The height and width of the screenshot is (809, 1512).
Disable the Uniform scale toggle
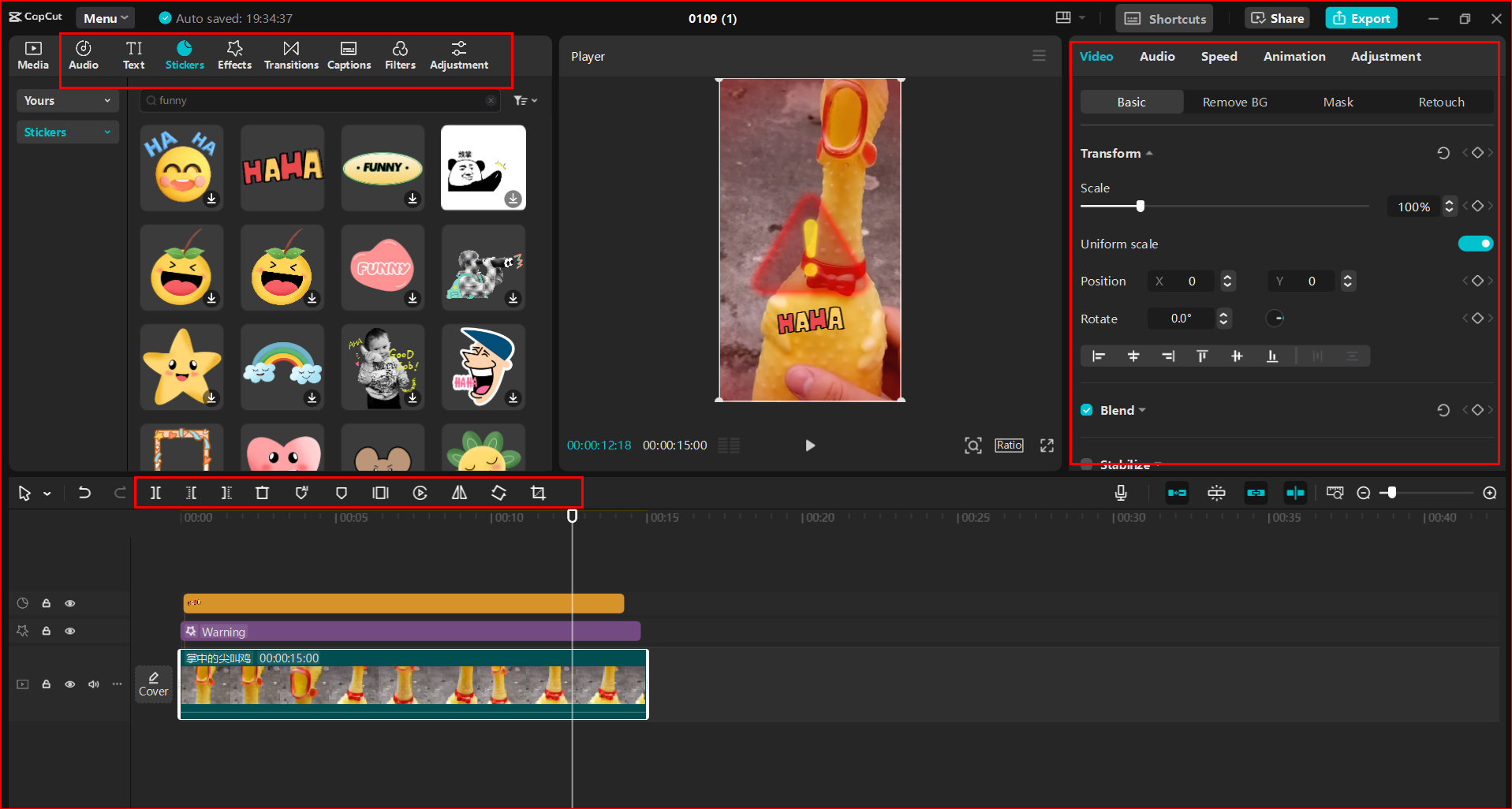coord(1475,243)
